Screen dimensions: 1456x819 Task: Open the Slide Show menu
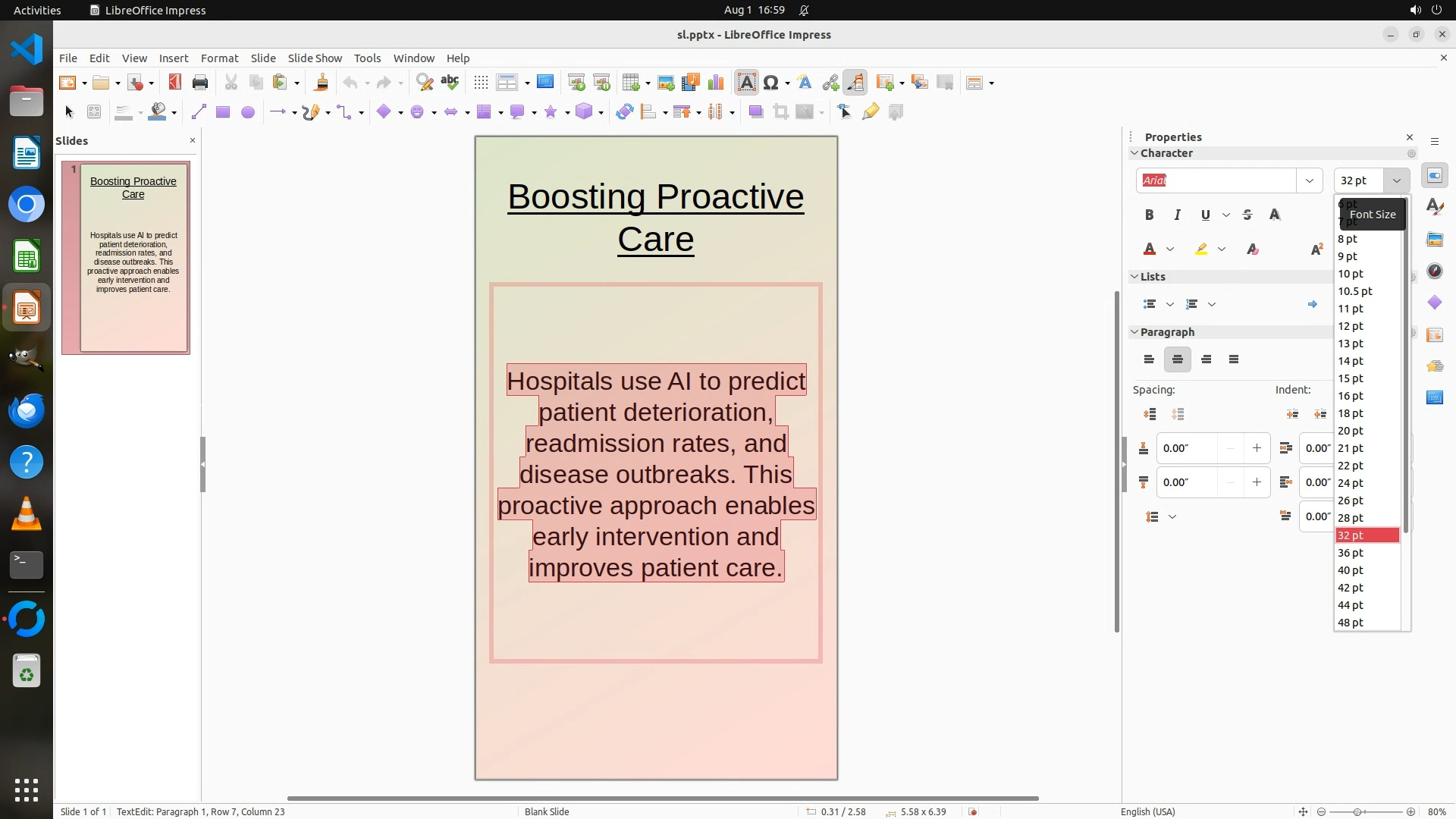315,58
